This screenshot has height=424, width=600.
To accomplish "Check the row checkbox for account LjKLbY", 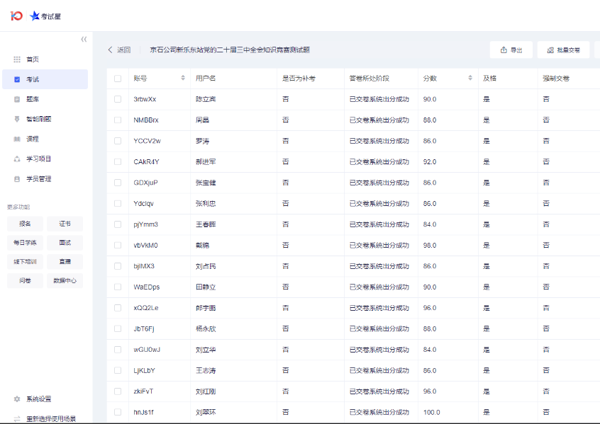I will (117, 370).
